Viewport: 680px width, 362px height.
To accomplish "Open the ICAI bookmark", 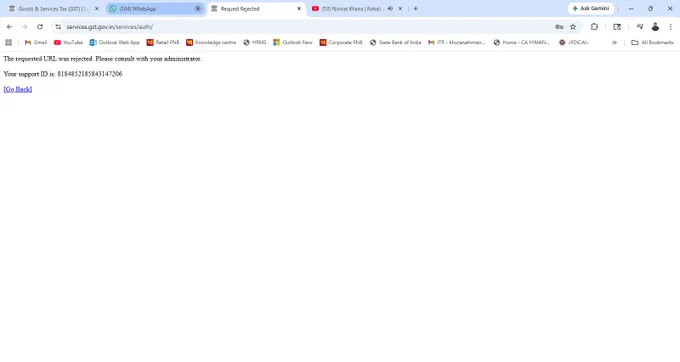I will point(574,42).
